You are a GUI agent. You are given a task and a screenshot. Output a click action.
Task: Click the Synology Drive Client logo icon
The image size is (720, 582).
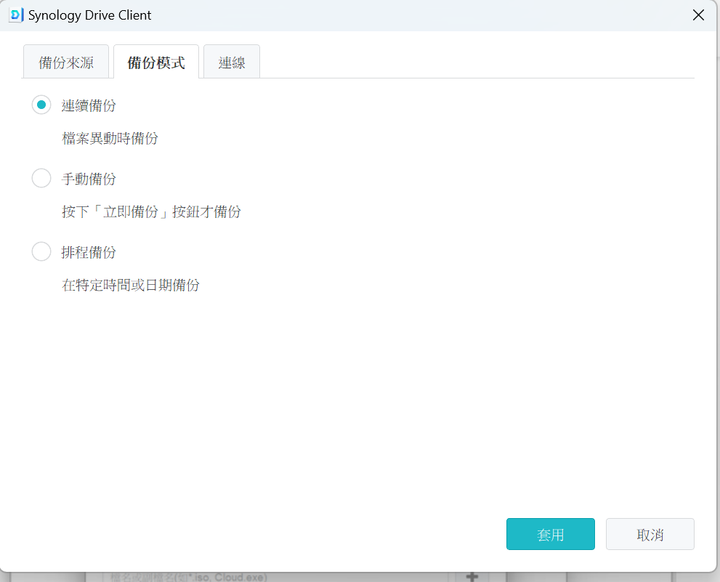[16, 15]
